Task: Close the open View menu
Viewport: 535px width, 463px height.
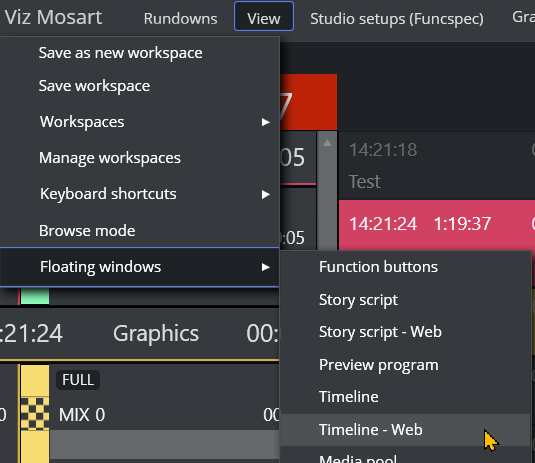Action: point(264,16)
